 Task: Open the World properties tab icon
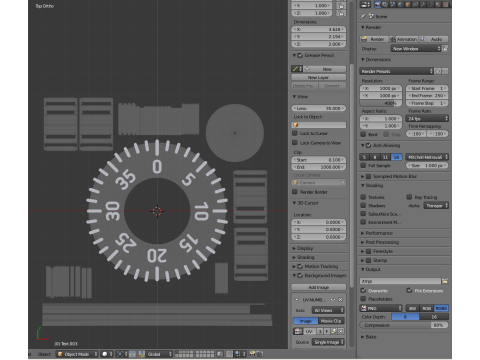[x=400, y=4]
